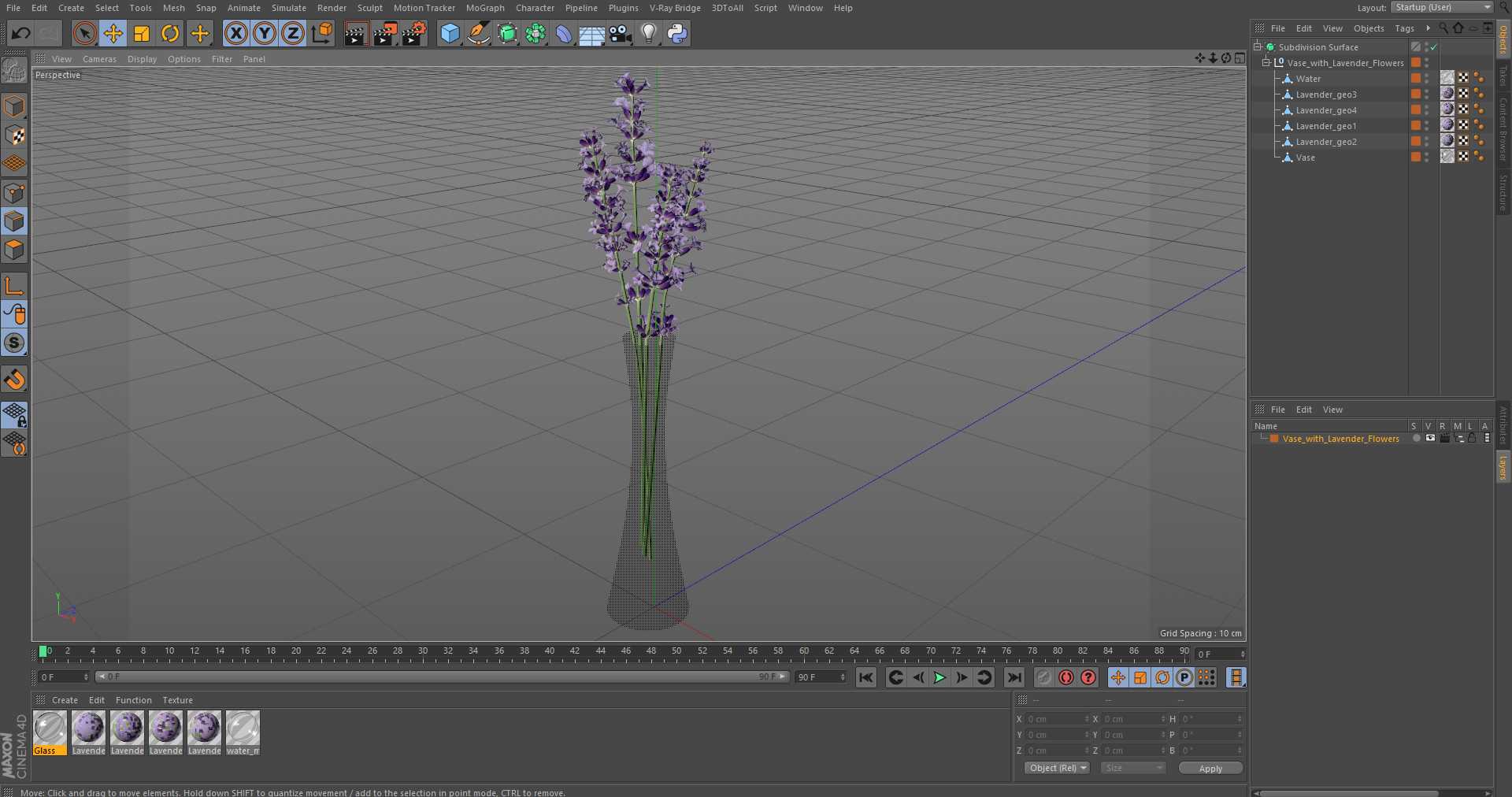Viewport: 1512px width, 797px height.
Task: Click the Undo arrow icon
Action: [21, 33]
